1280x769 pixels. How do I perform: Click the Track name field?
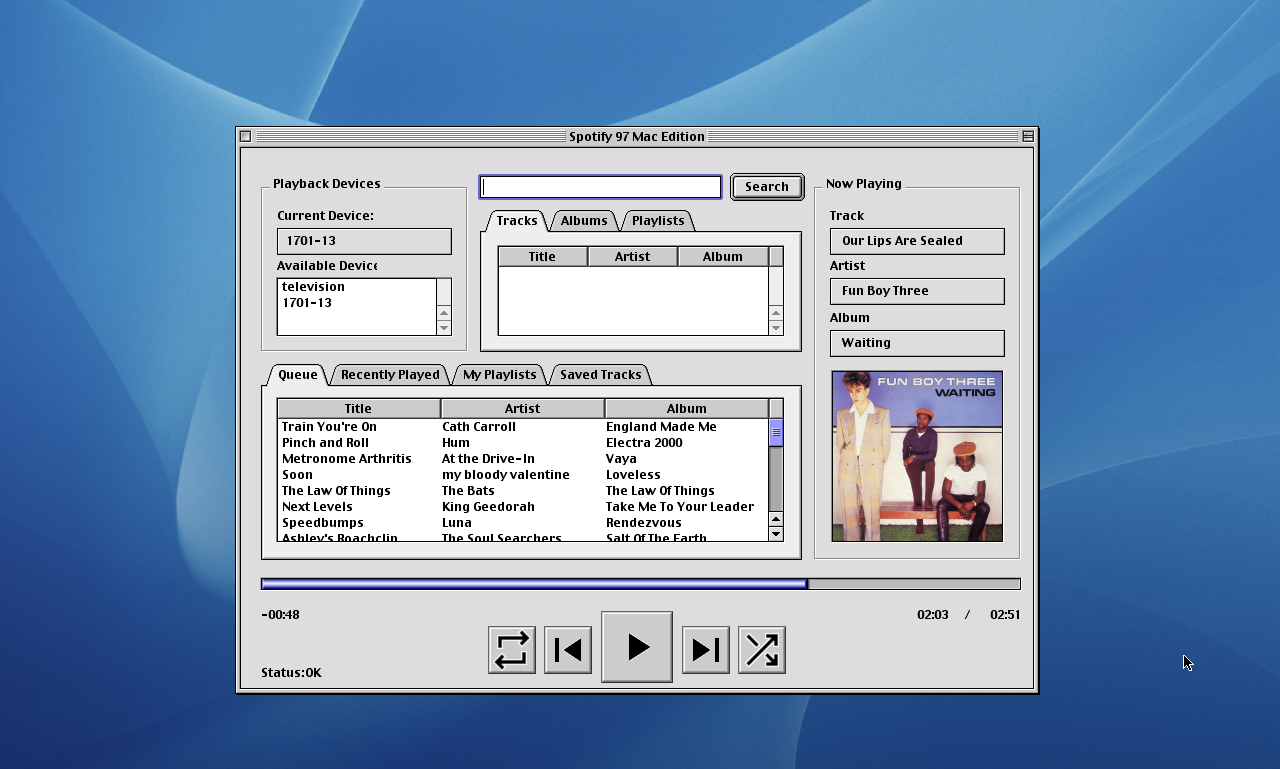[917, 241]
